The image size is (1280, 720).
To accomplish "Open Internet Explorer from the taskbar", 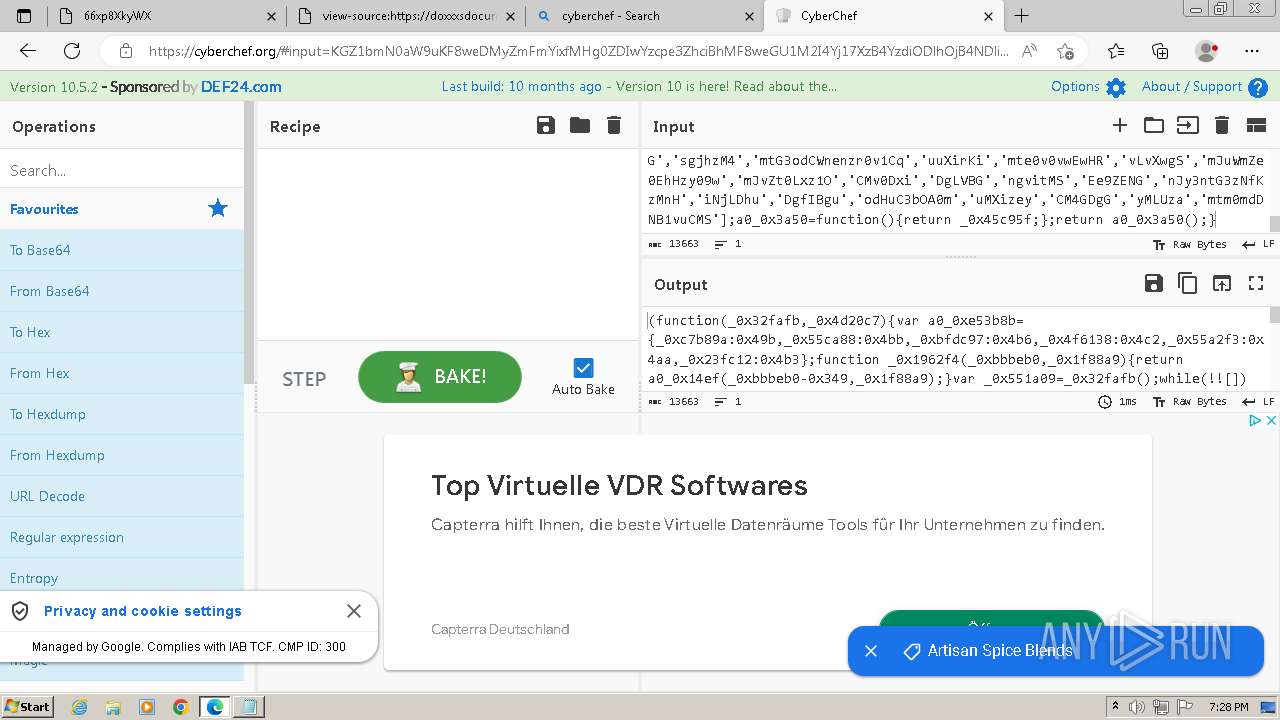I will pos(79,707).
